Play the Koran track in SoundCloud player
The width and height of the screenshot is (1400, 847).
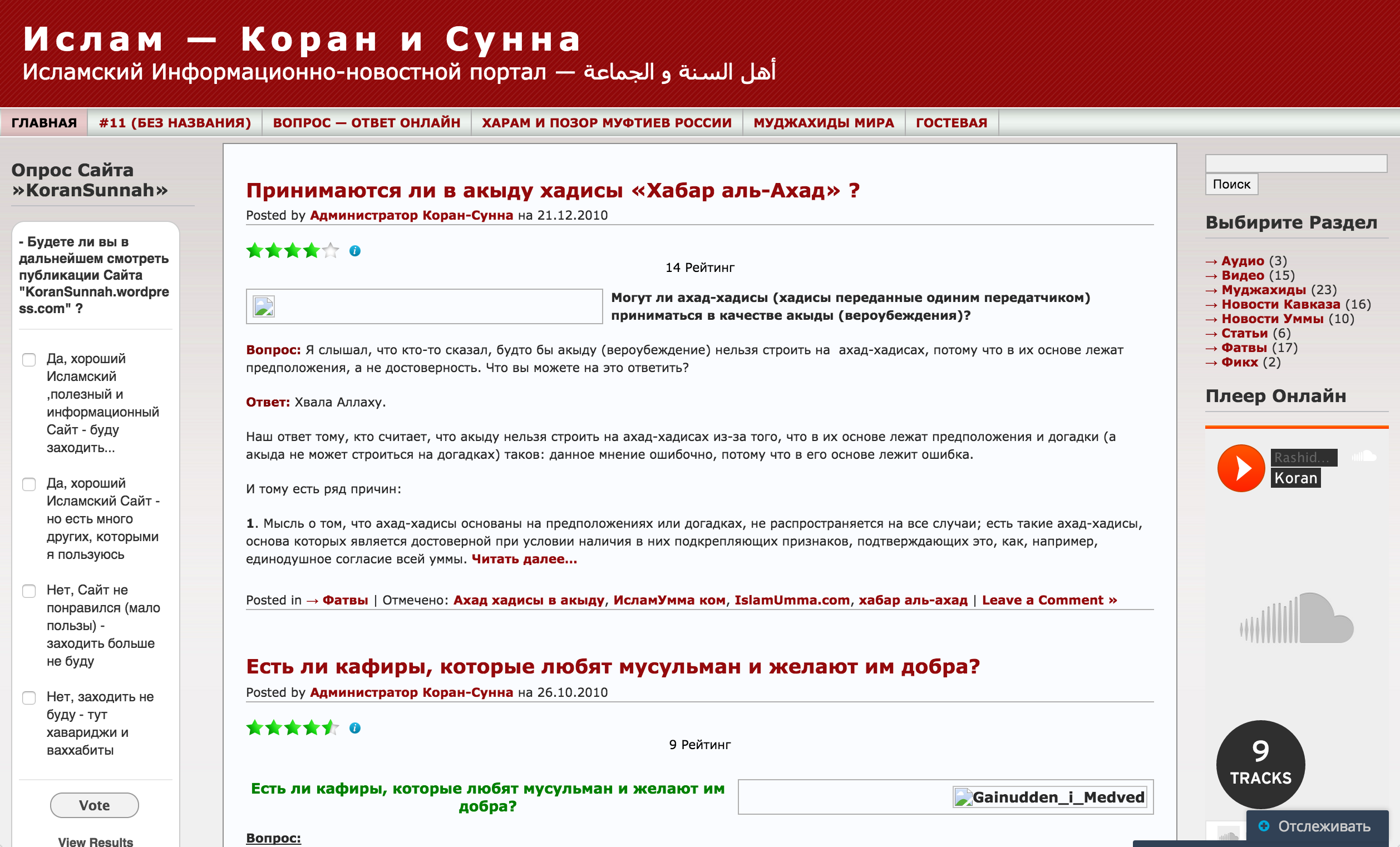coord(1240,468)
